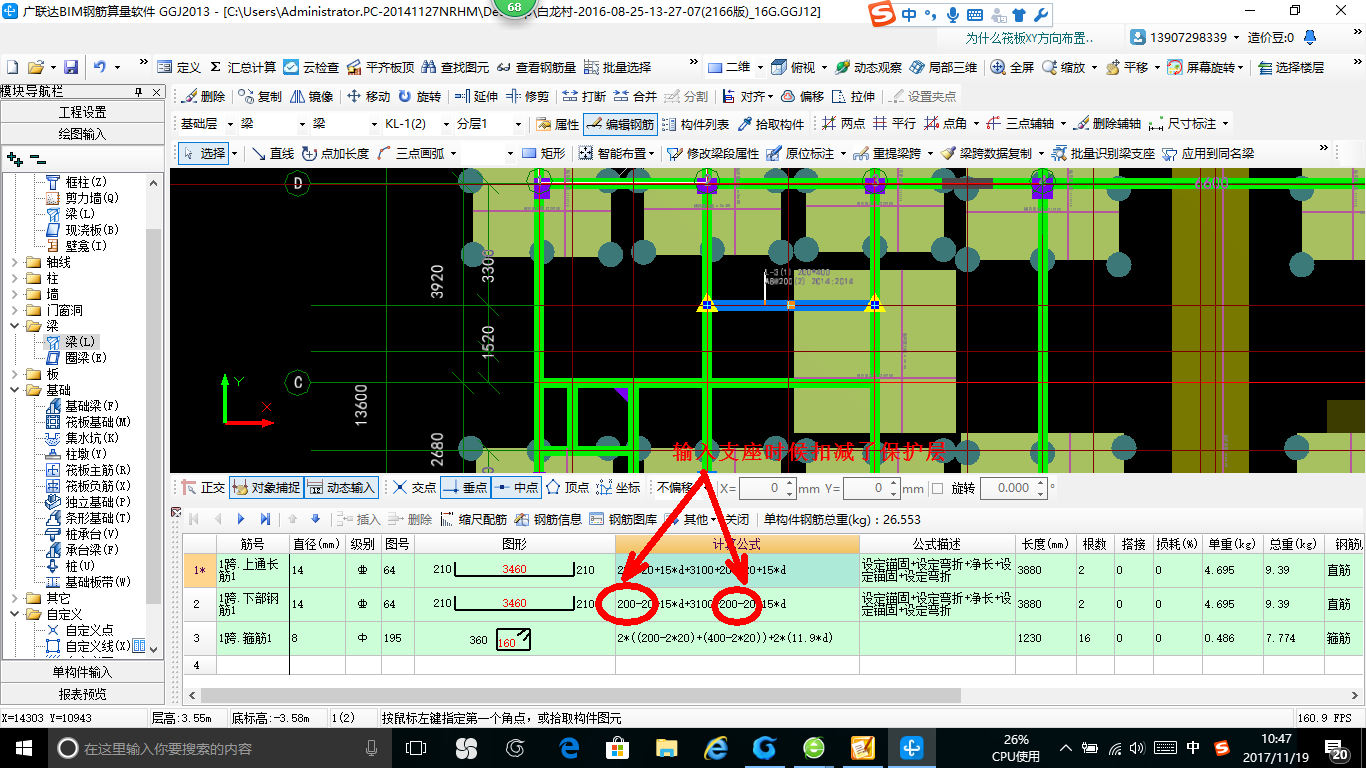The image size is (1366, 768).
Task: Click 属性 properties button
Action: click(x=558, y=124)
